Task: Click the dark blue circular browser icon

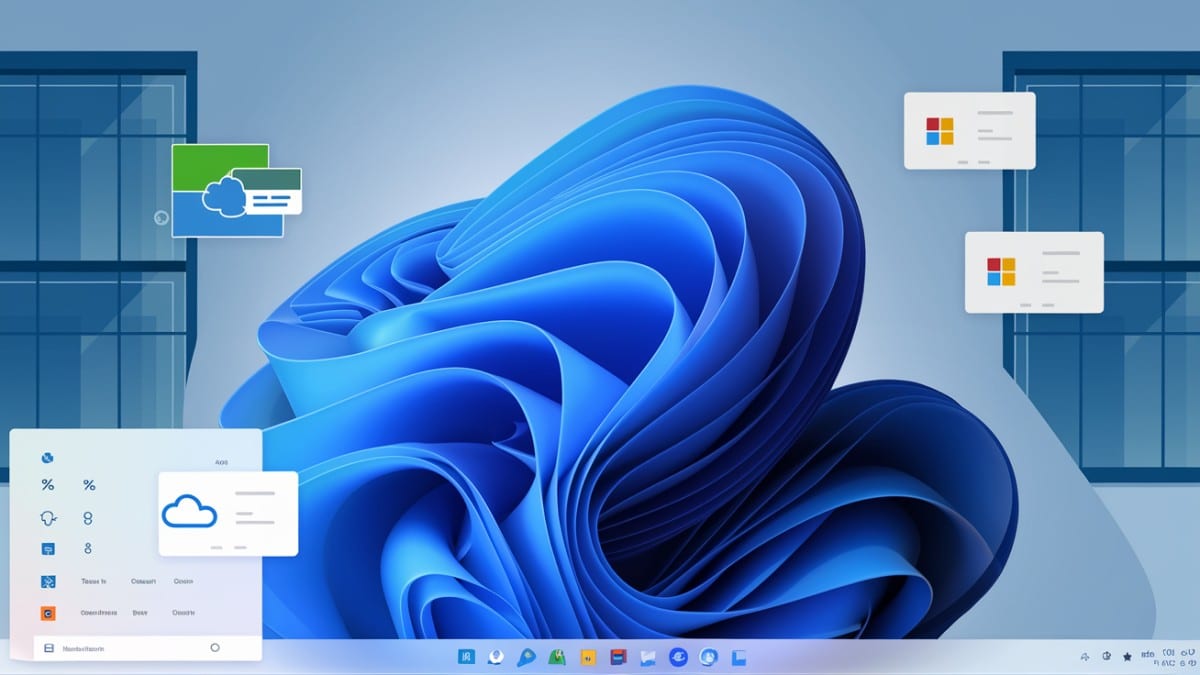Action: 679,657
